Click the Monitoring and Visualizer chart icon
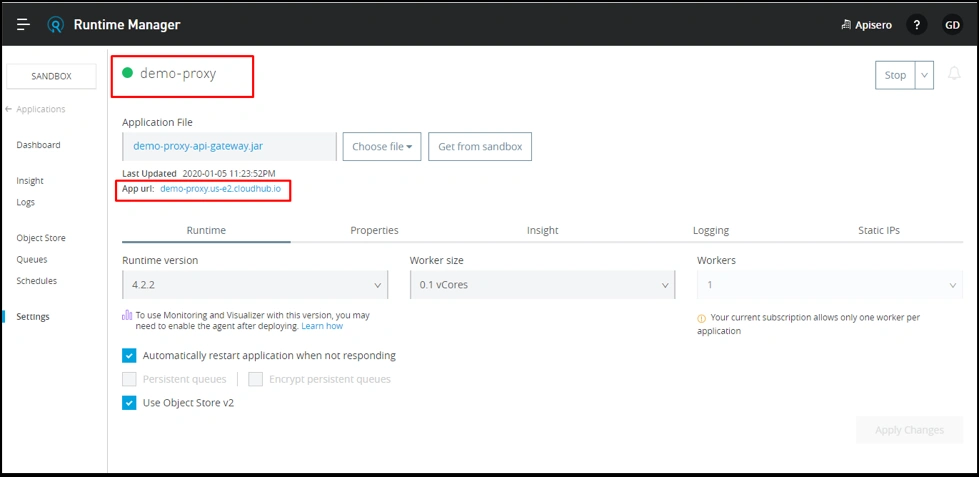This screenshot has width=979, height=477. [127, 315]
